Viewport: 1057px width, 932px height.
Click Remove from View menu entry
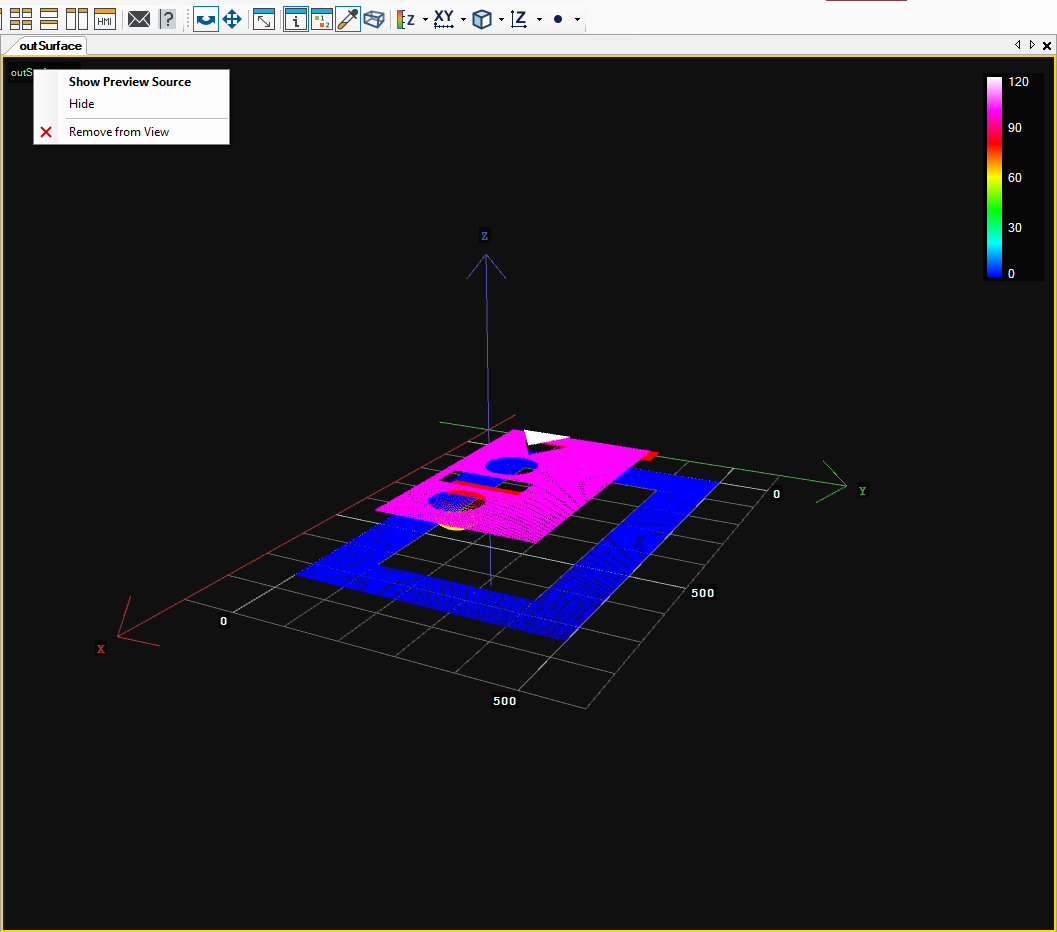point(118,132)
